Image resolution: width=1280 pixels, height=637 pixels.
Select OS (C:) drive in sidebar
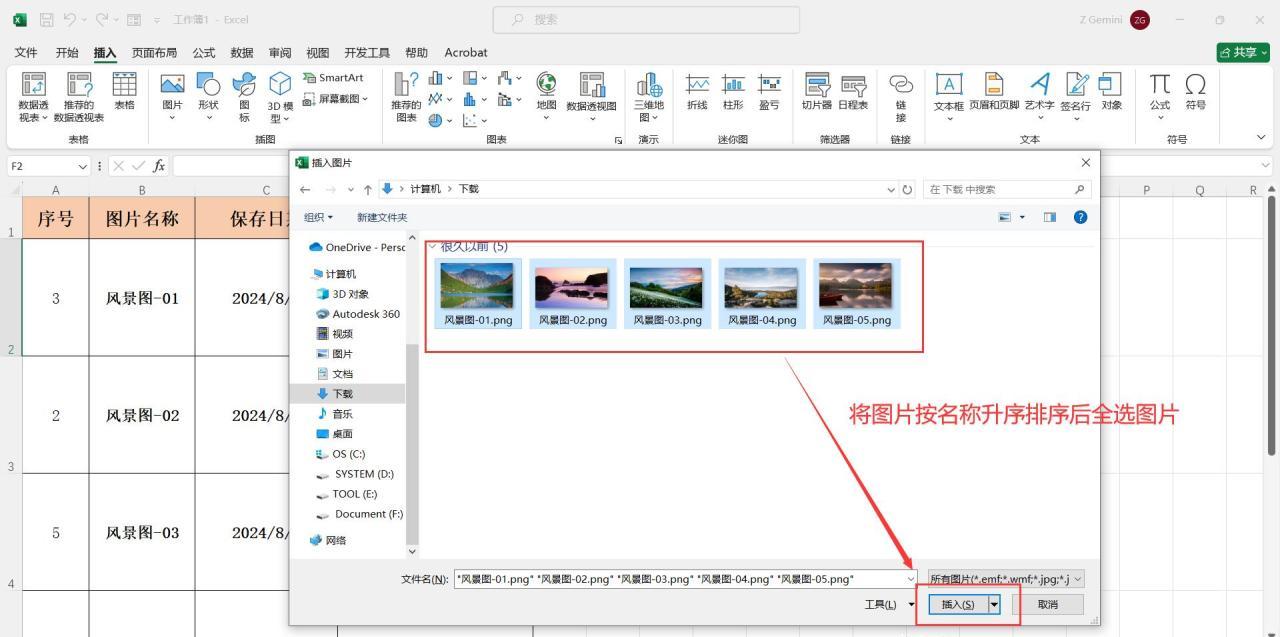[349, 454]
